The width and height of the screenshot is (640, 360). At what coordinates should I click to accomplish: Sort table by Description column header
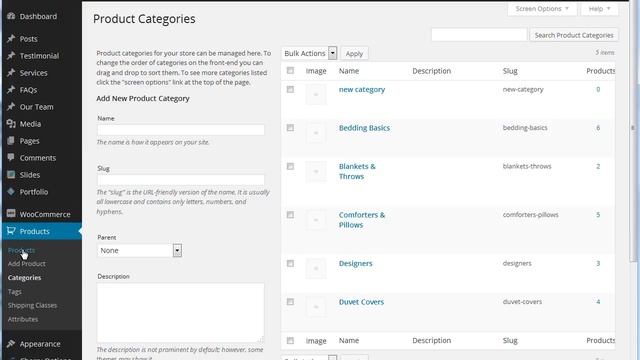[431, 71]
